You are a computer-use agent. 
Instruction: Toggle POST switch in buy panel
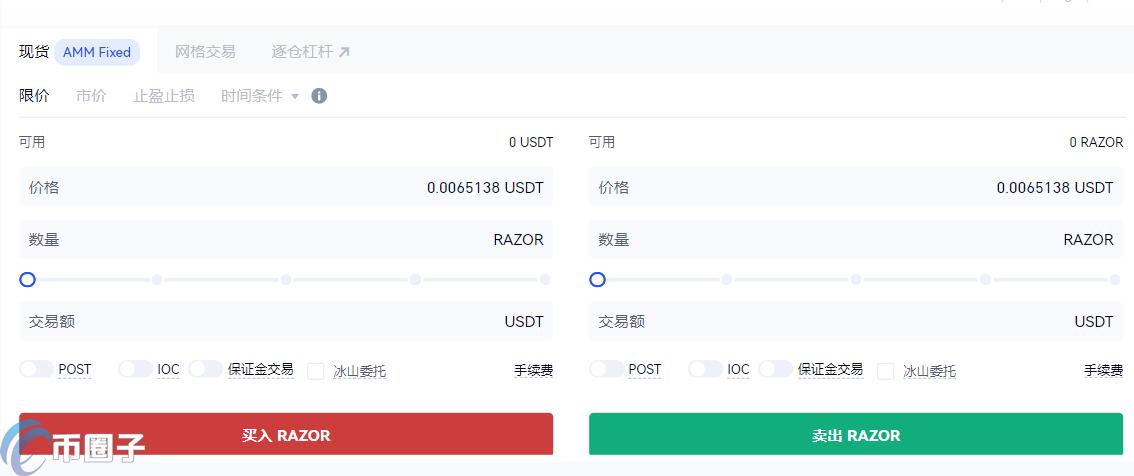36,369
